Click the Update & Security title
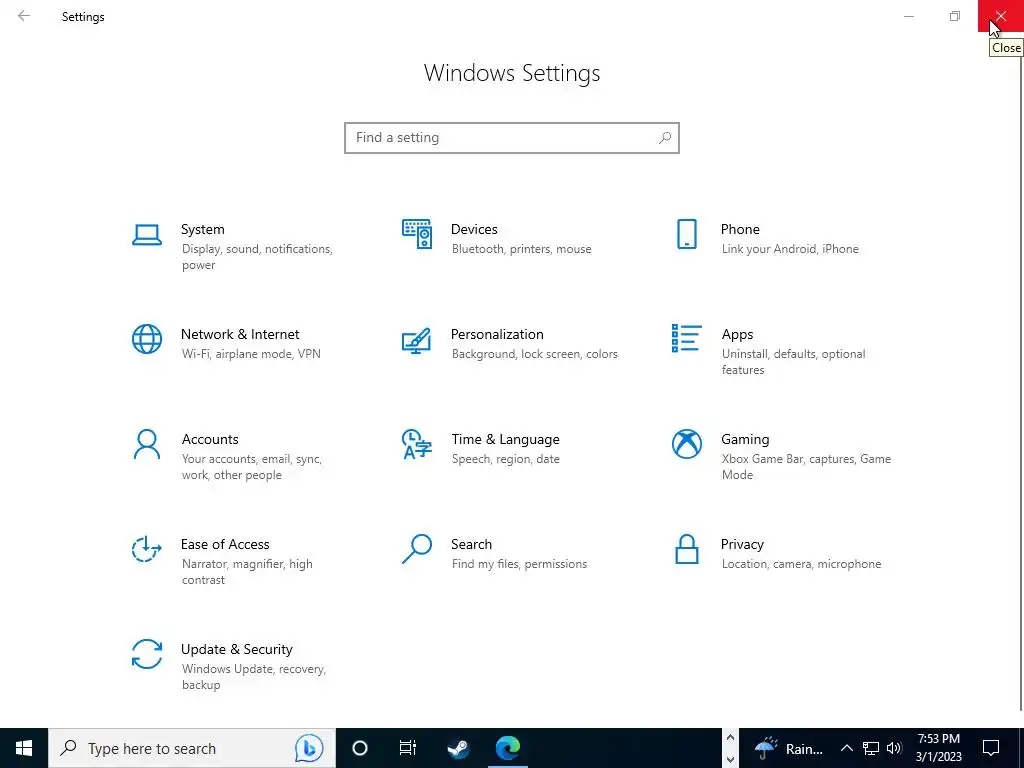Screen dimensions: 1024x768 pyautogui.click(x=236, y=650)
